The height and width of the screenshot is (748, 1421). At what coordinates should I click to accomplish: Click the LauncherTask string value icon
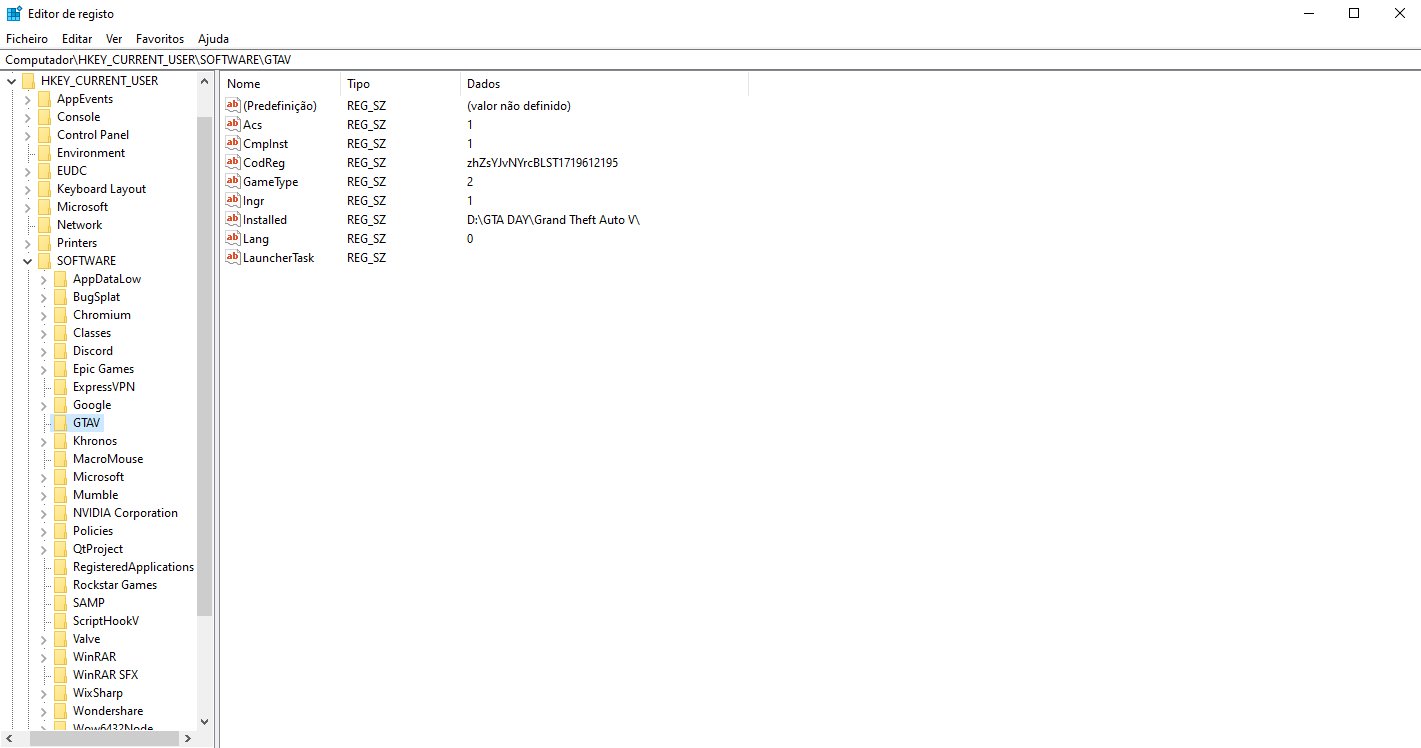tap(234, 258)
